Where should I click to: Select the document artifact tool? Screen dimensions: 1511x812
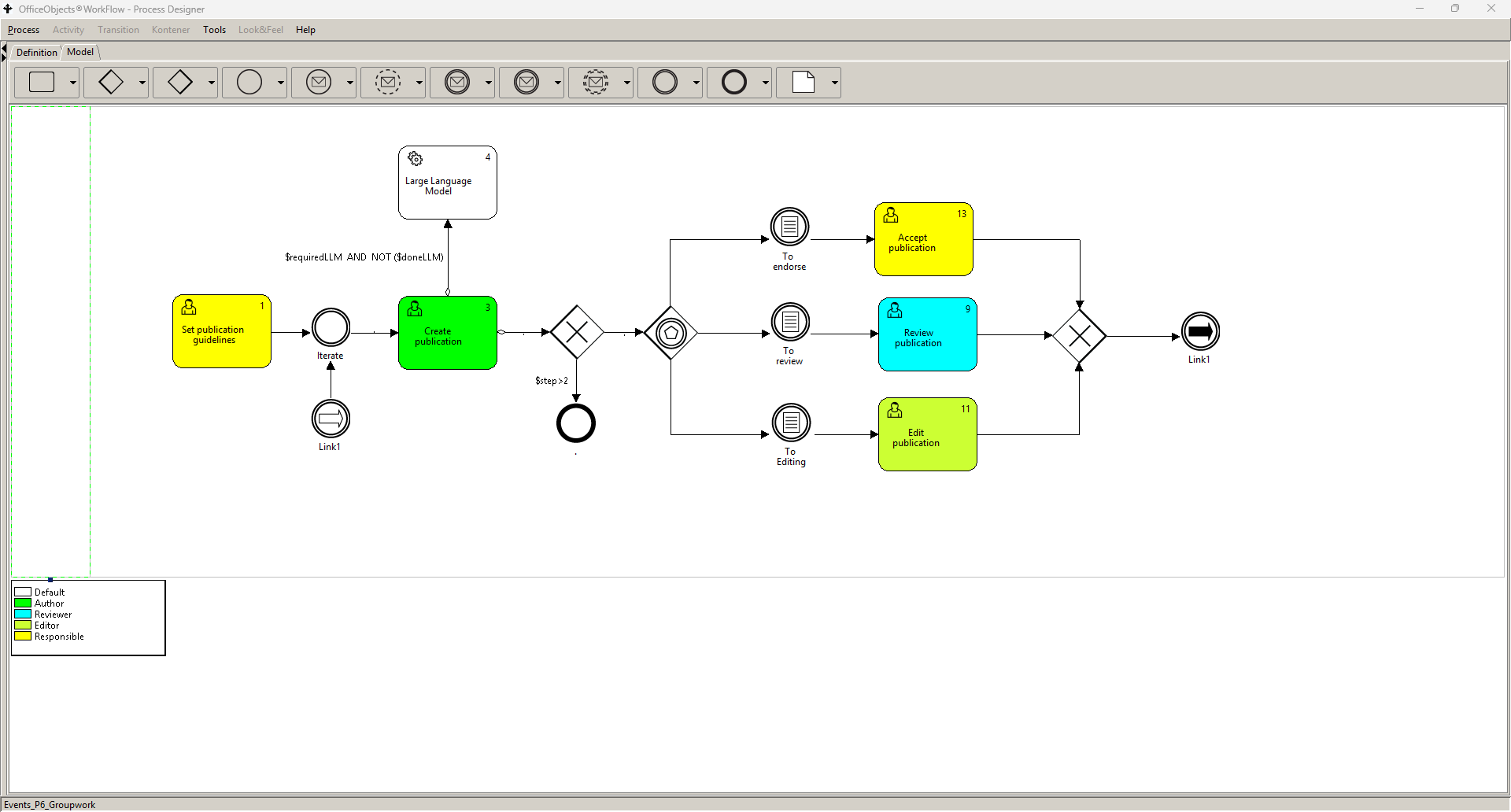[x=804, y=82]
